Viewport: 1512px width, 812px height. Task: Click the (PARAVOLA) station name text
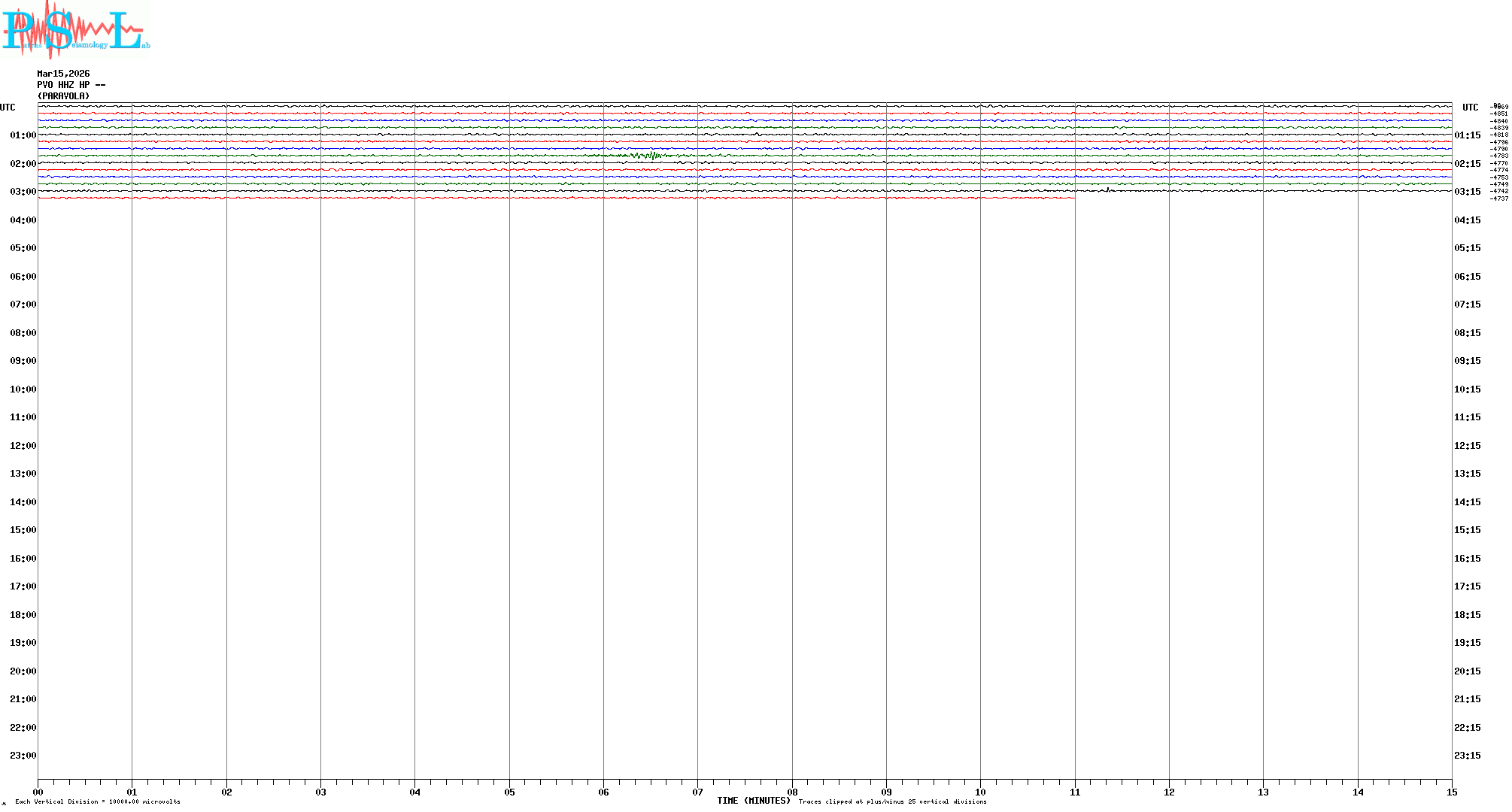pyautogui.click(x=63, y=96)
